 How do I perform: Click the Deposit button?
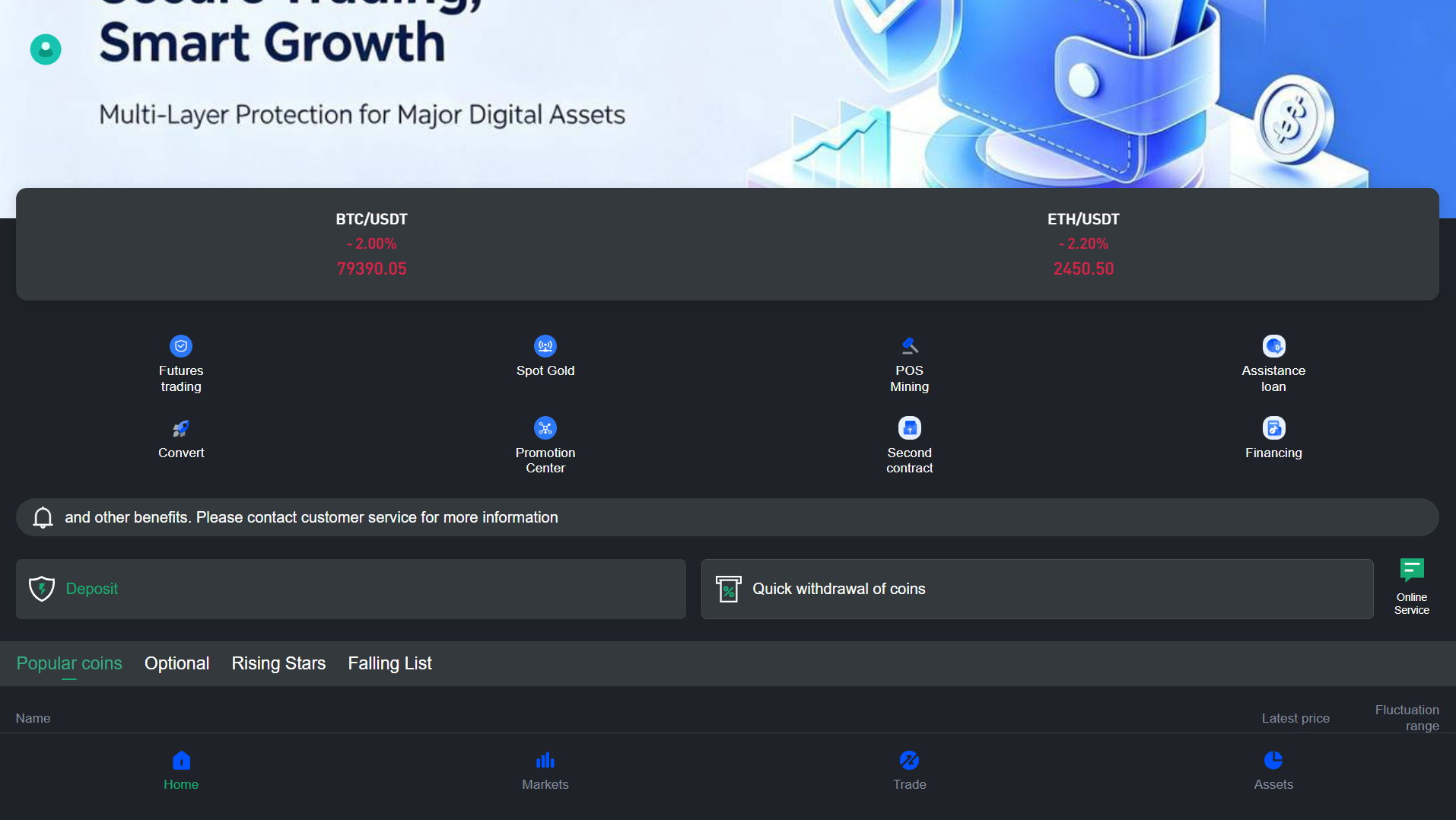click(x=351, y=589)
